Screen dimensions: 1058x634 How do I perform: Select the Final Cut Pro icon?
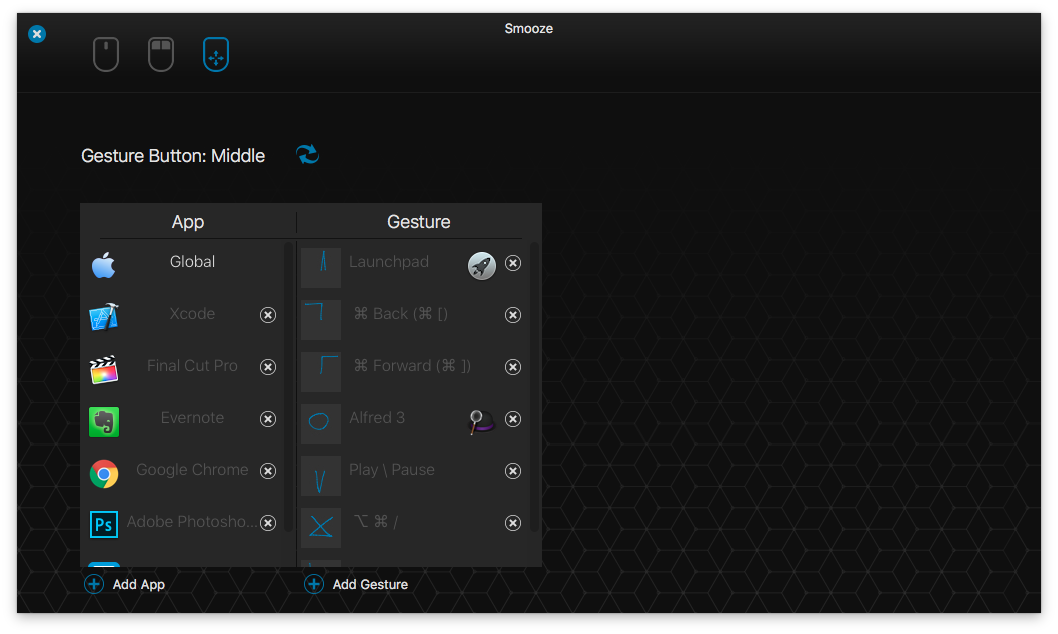[104, 370]
